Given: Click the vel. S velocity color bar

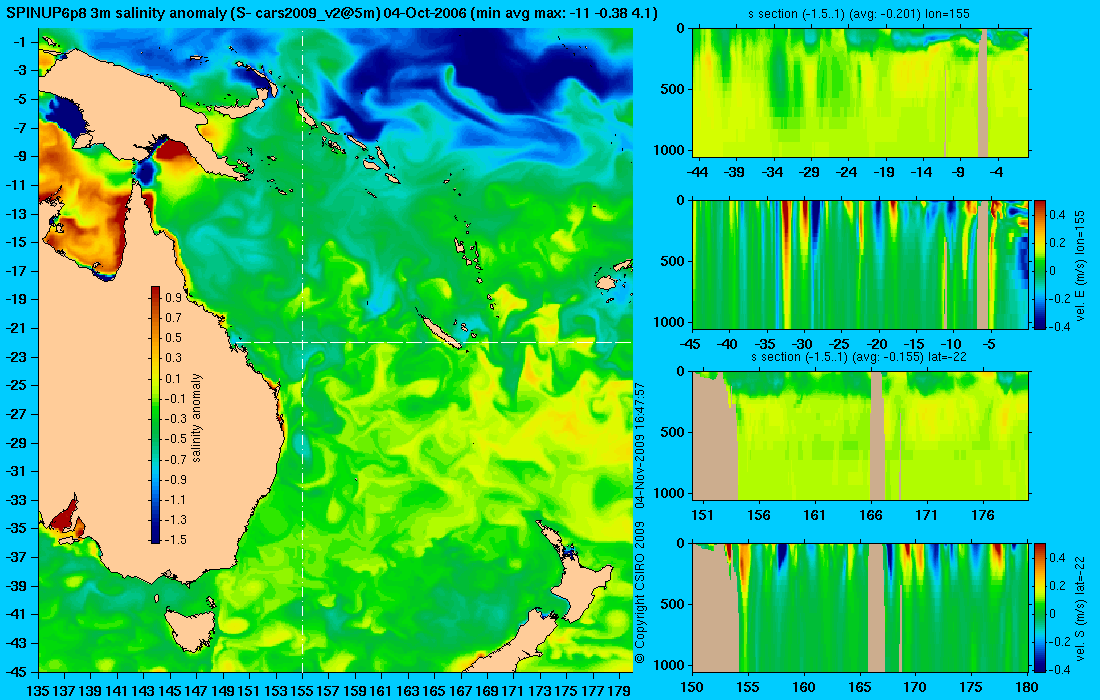Looking at the screenshot, I should [1040, 607].
